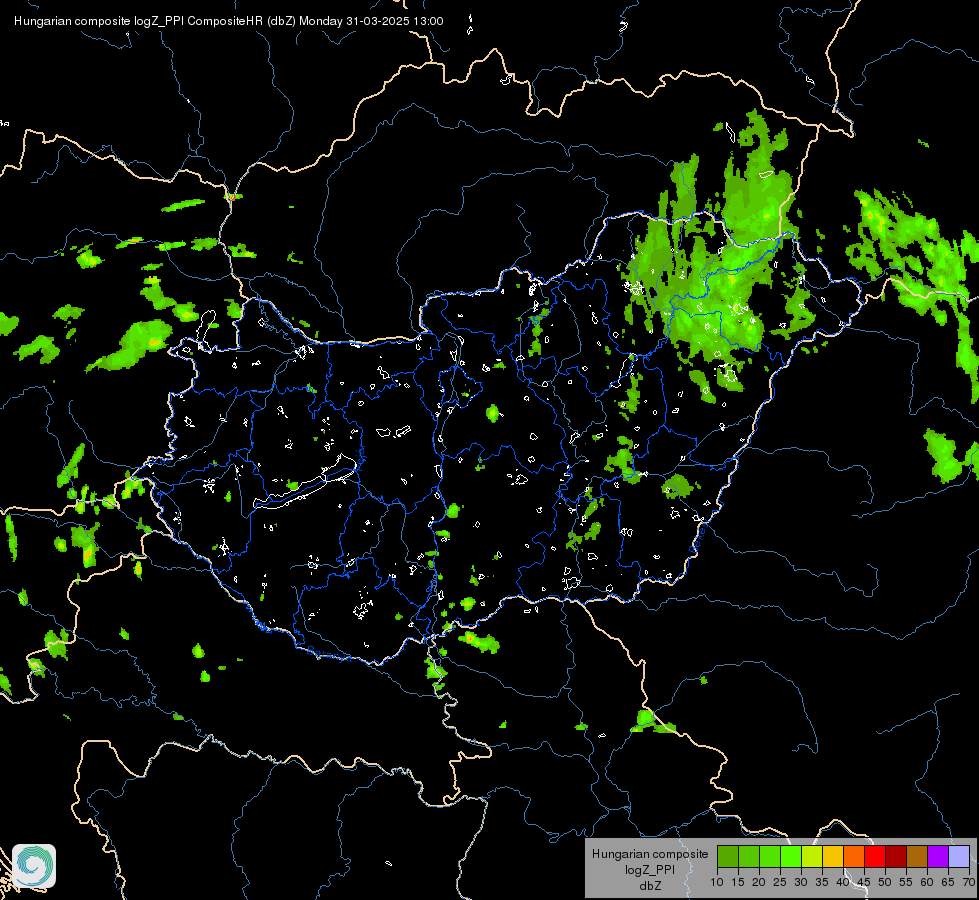Click the '30' legend scale value
Viewport: 979px width, 900px height.
[x=801, y=882]
